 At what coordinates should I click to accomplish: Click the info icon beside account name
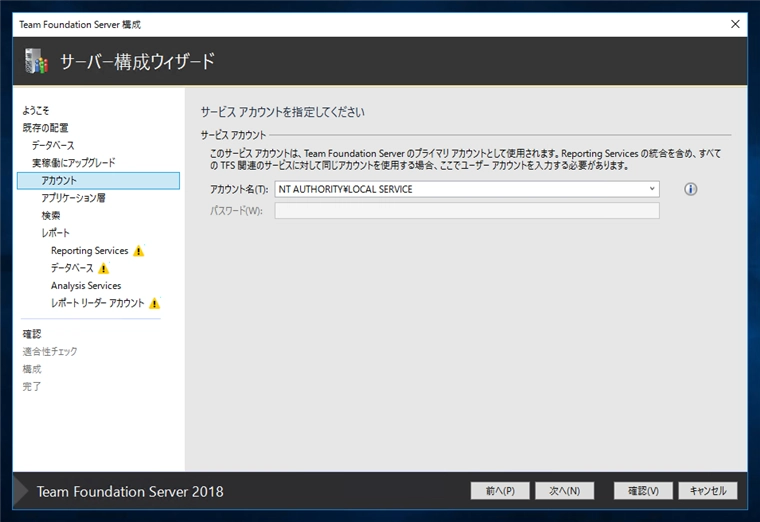tap(690, 189)
